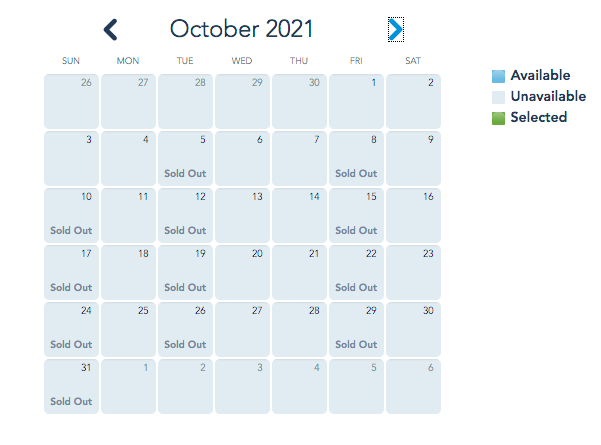601x445 pixels.
Task: Click September 26 greyed-out date
Action: tap(71, 100)
